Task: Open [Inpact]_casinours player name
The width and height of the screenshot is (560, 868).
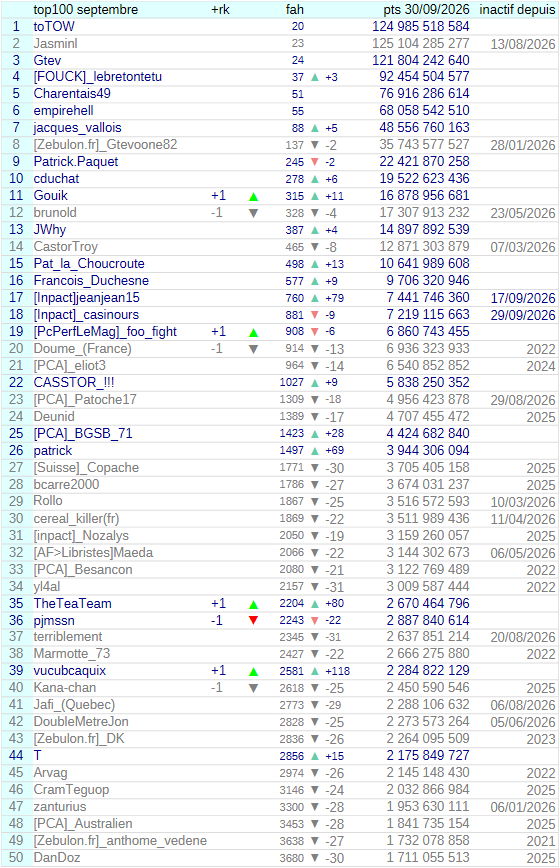Action: (86, 315)
